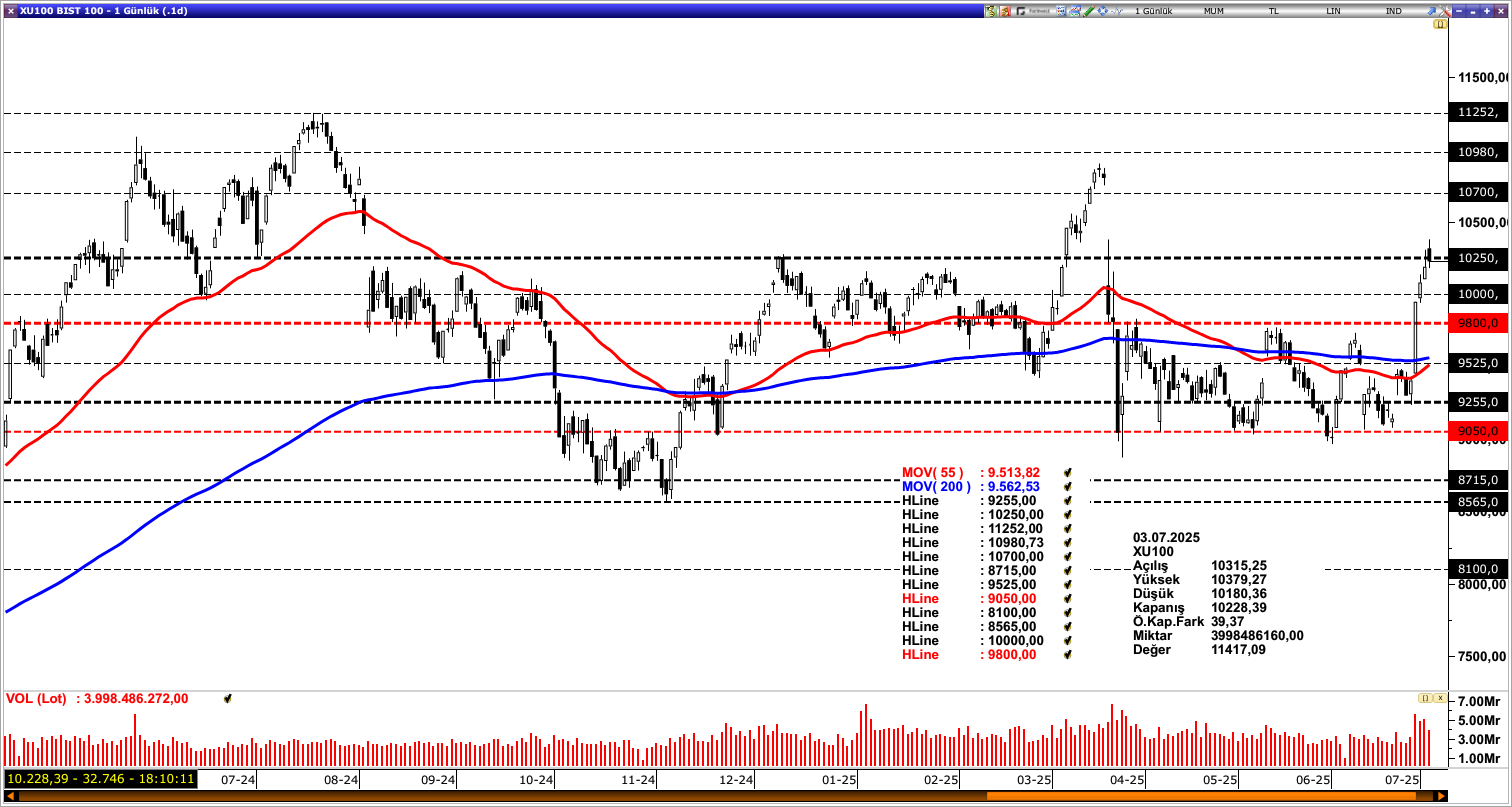The width and height of the screenshot is (1512, 807).
Task: Open the MUM chart type dropdown
Action: (1214, 11)
